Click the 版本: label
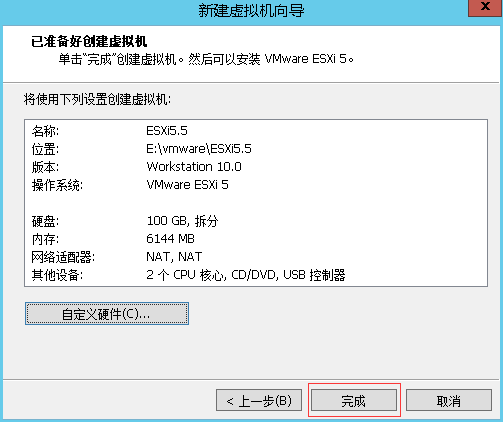Image resolution: width=503 pixels, height=422 pixels. coord(45,167)
